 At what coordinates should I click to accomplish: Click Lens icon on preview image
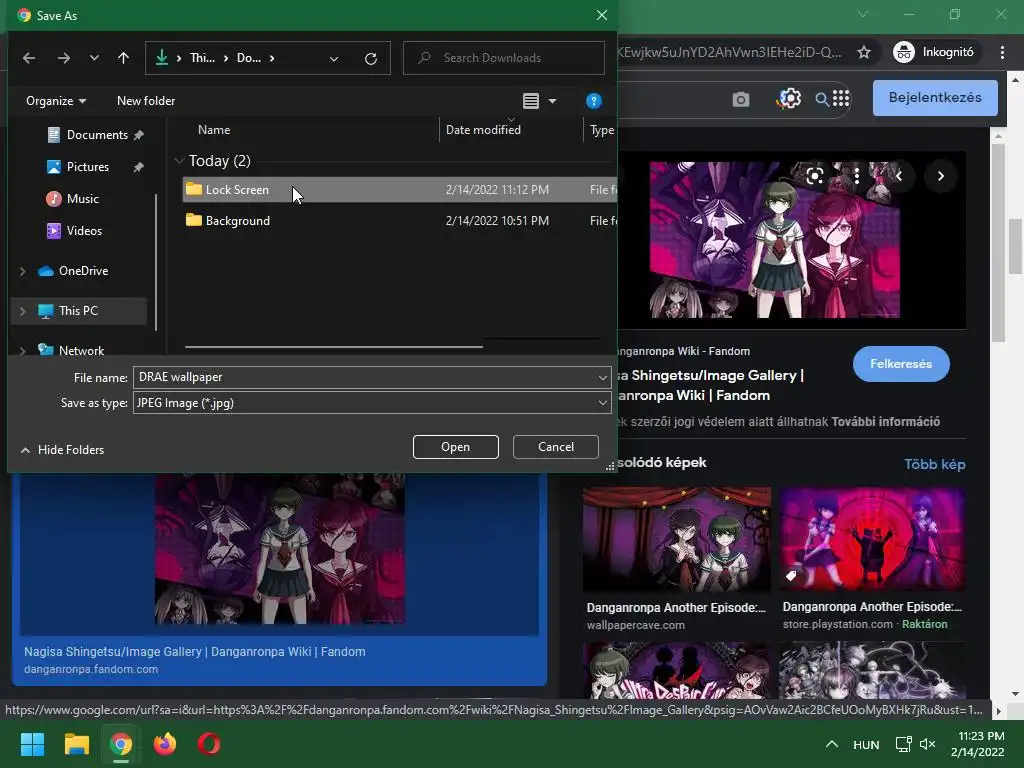pyautogui.click(x=814, y=176)
